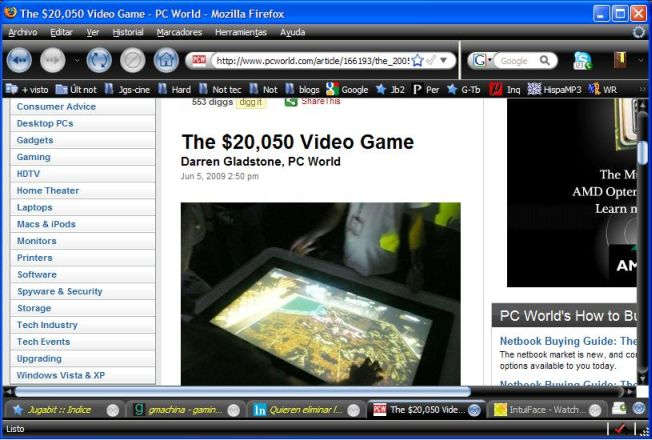Click the Skype toolbar icon
The image size is (652, 440).
(582, 61)
